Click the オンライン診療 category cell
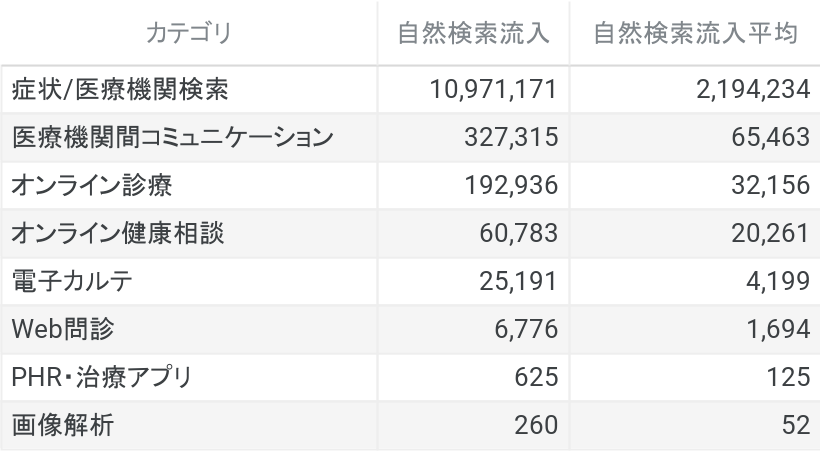This screenshot has height=466, width=820. (x=97, y=186)
